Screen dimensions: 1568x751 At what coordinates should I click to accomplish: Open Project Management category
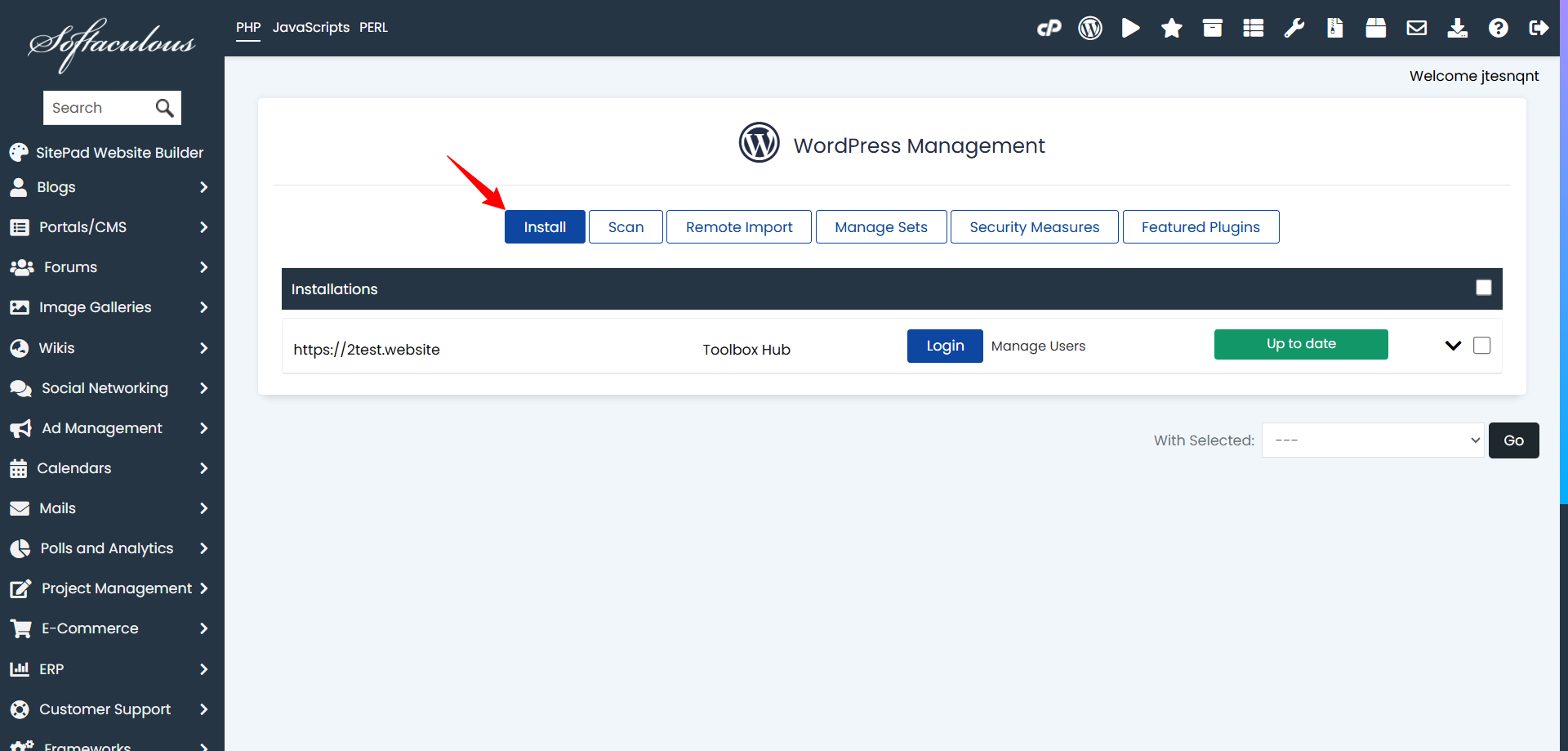pyautogui.click(x=117, y=588)
